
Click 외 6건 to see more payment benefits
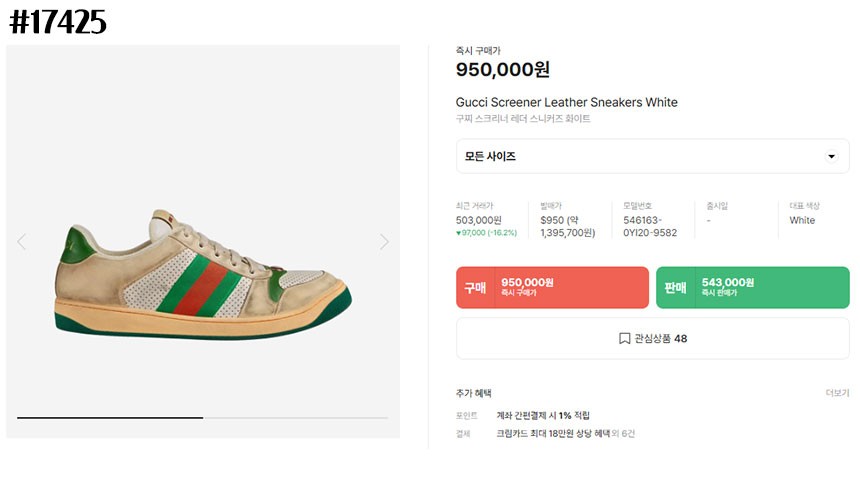[x=624, y=433]
